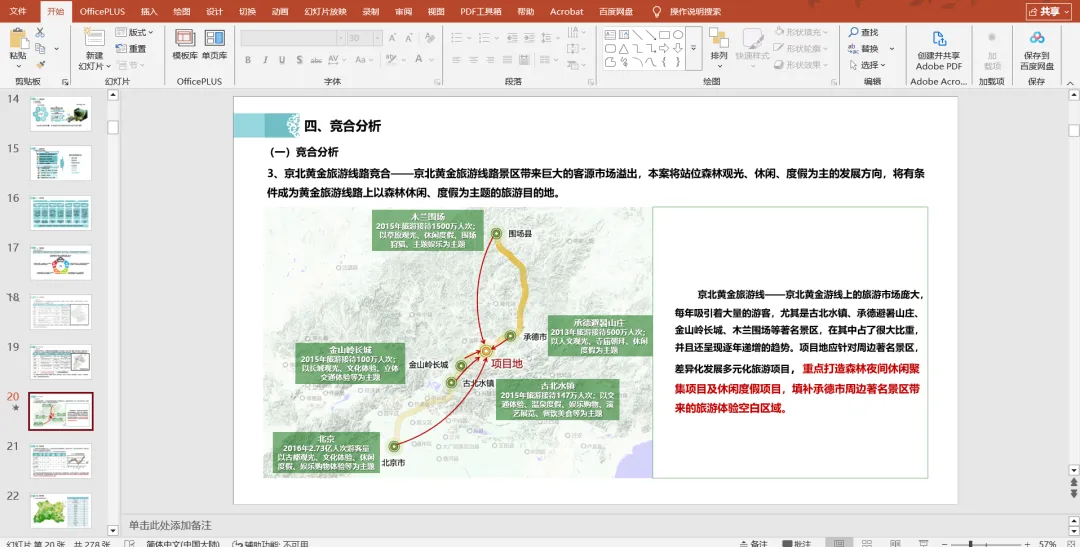This screenshot has width=1080, height=547.
Task: Toggle text Shadow (S) formatting
Action: pyautogui.click(x=299, y=60)
